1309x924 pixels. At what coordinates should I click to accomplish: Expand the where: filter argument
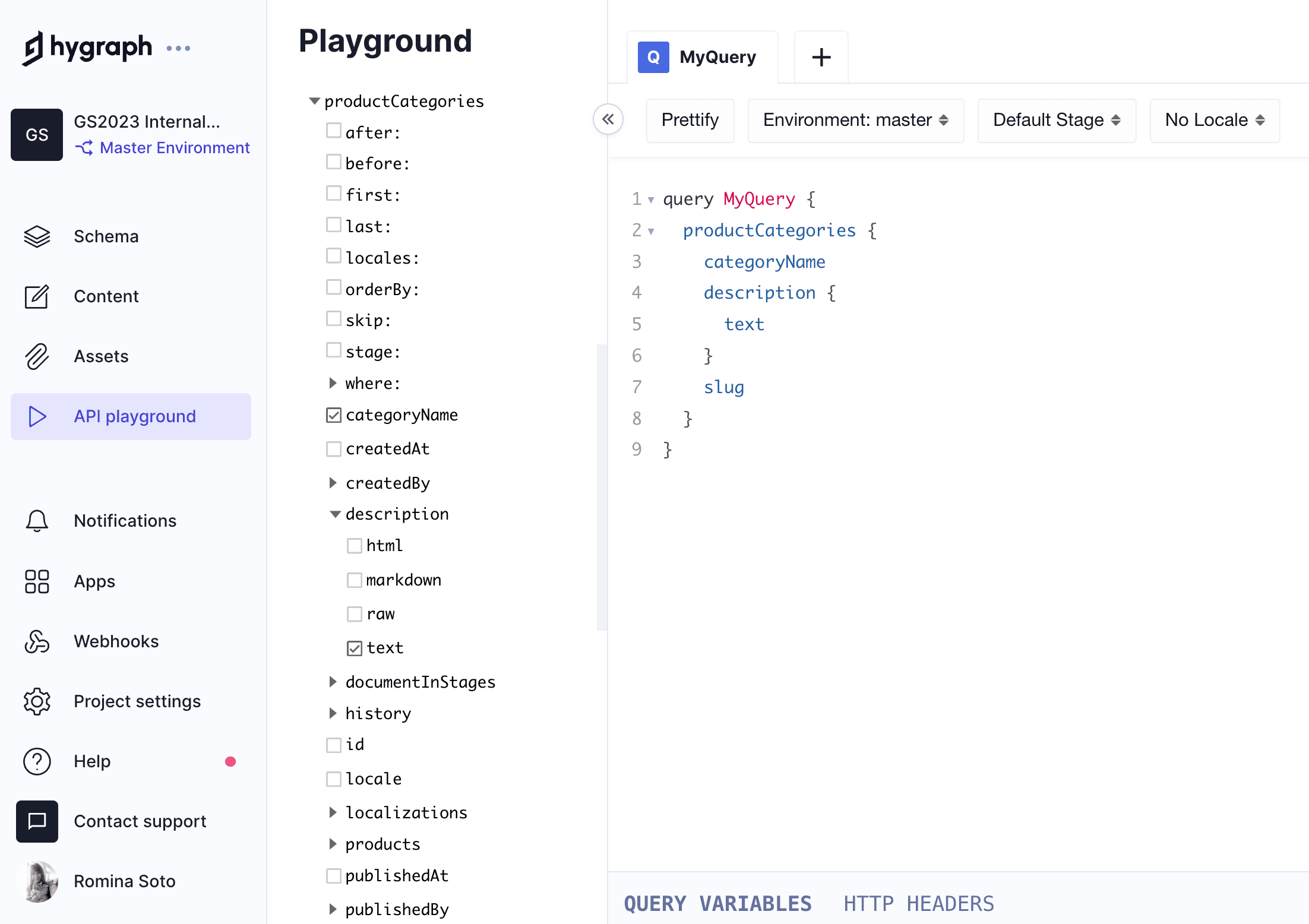coord(333,383)
